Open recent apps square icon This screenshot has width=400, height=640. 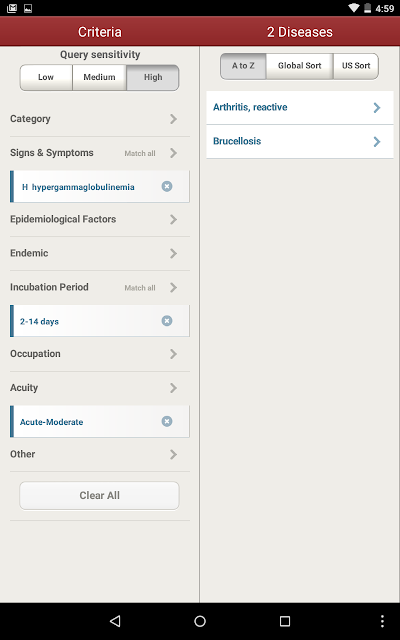coord(285,621)
